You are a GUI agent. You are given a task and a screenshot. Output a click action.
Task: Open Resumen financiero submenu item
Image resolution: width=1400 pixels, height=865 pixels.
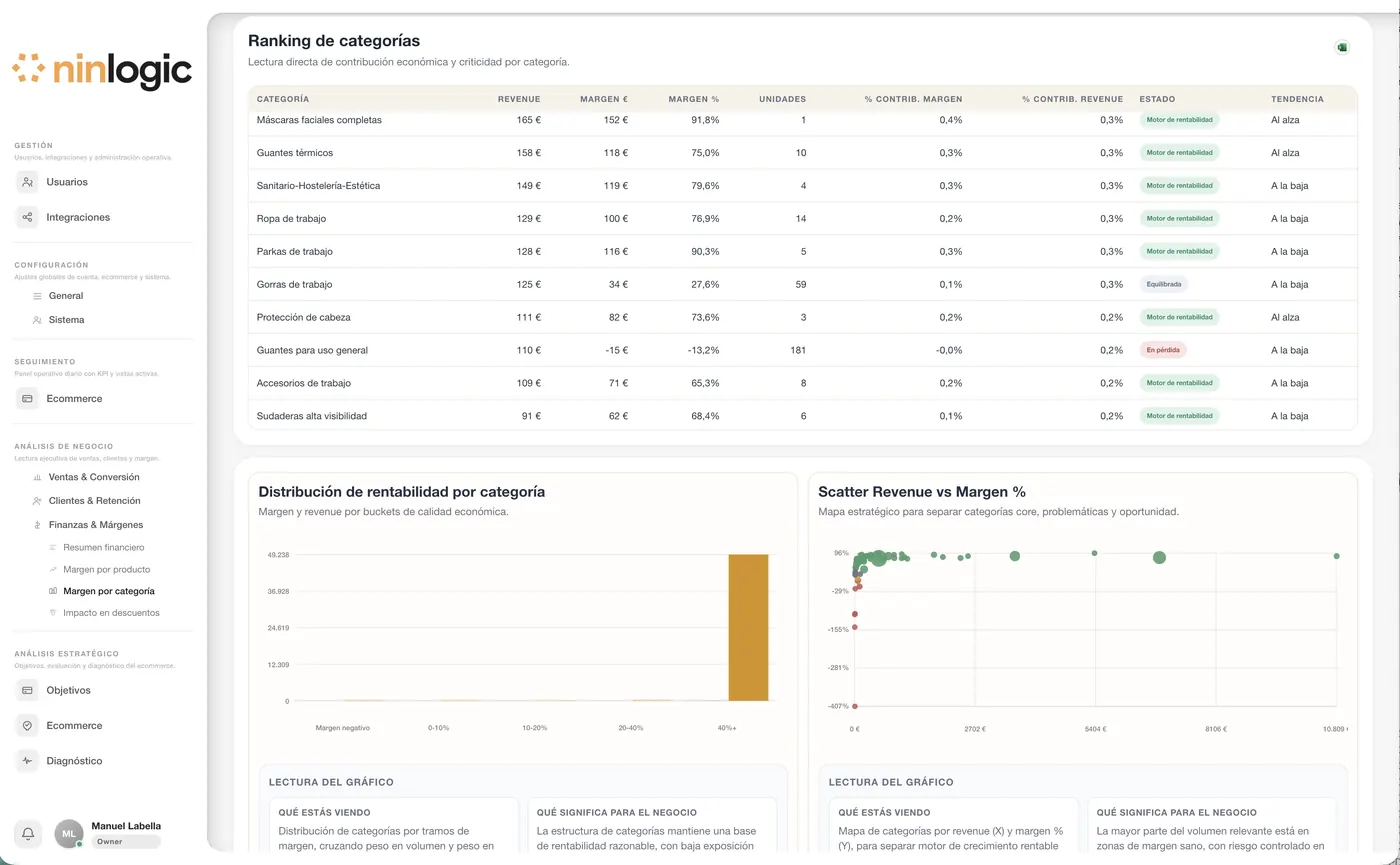104,547
